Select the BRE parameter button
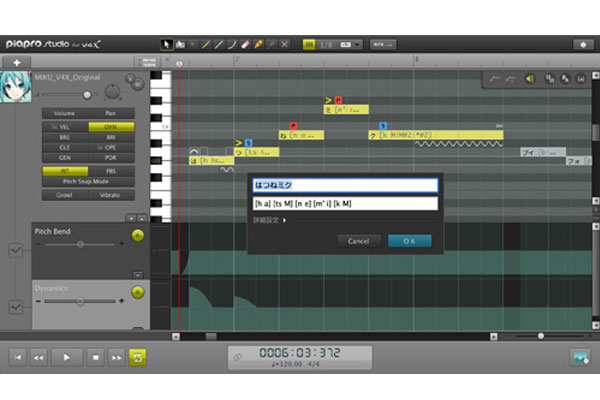The image size is (600, 400). pos(65,137)
